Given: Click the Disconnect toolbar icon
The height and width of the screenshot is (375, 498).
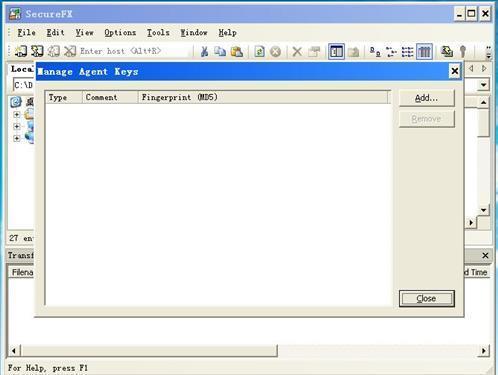Looking at the screenshot, I should pyautogui.click(x=70, y=51).
